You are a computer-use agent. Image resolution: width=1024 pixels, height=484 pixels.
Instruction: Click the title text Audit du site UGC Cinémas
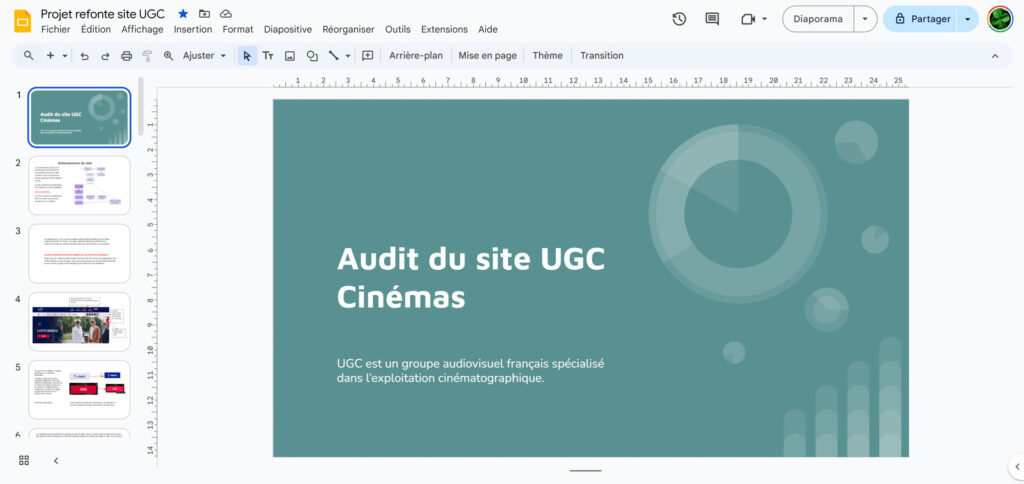[x=471, y=278]
